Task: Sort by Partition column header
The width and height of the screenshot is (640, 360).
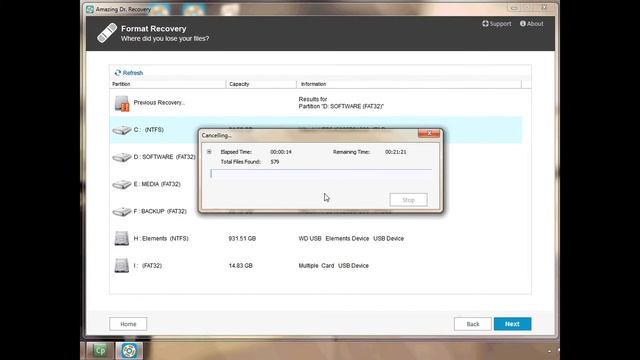Action: coord(168,84)
